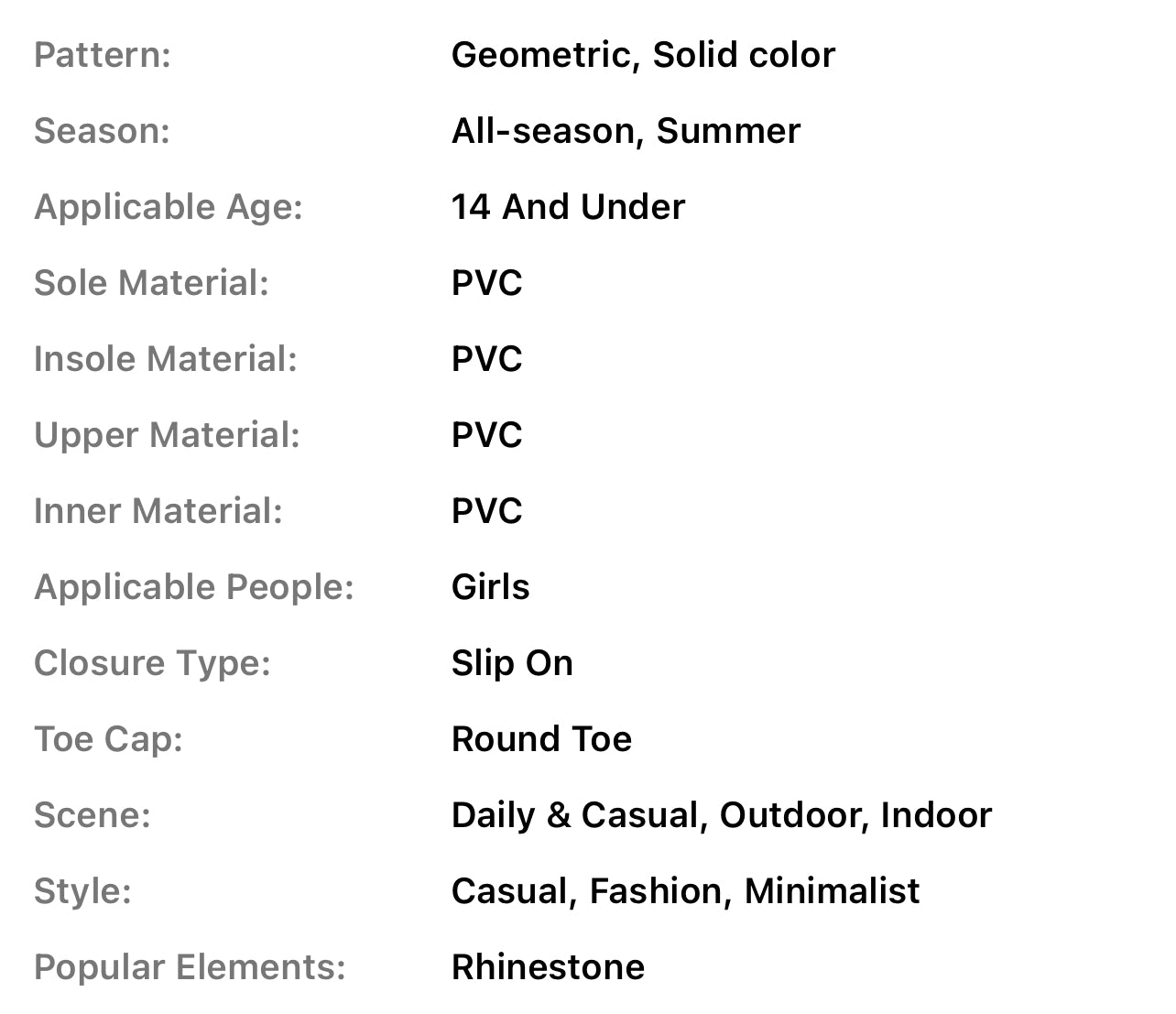Viewport: 1176px width, 1014px height.
Task: Click the Pattern label
Action: click(x=103, y=55)
